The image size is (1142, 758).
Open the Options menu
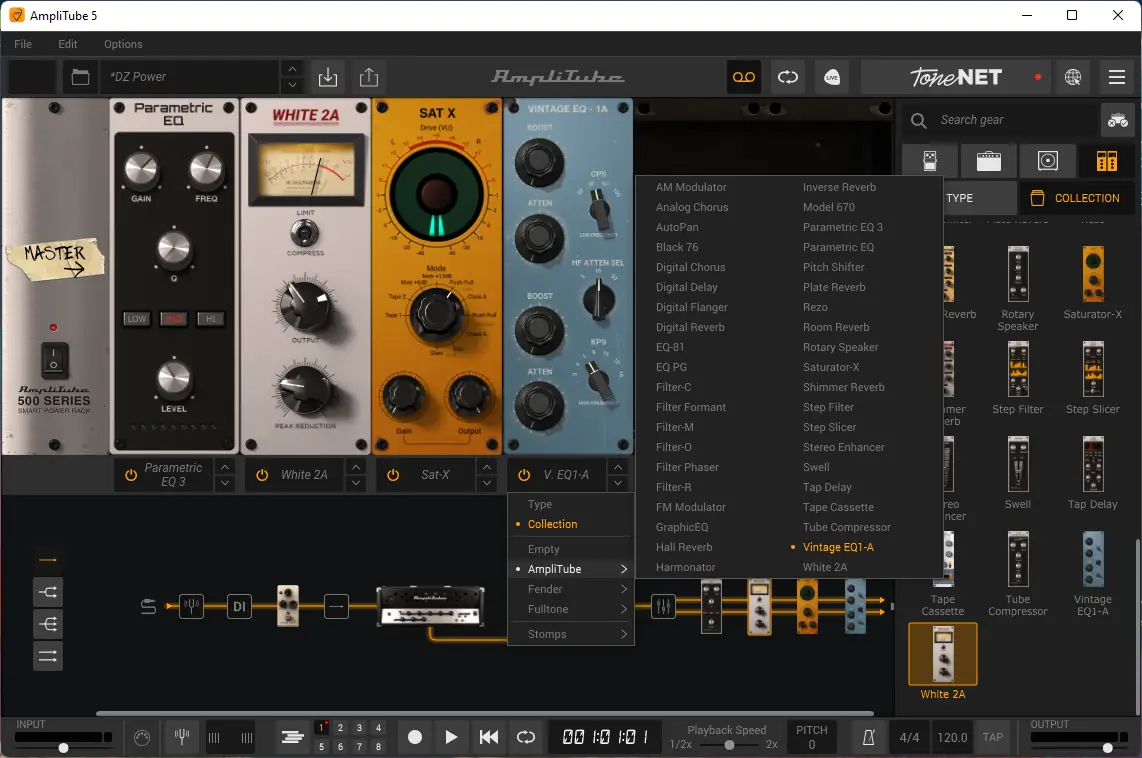(123, 44)
